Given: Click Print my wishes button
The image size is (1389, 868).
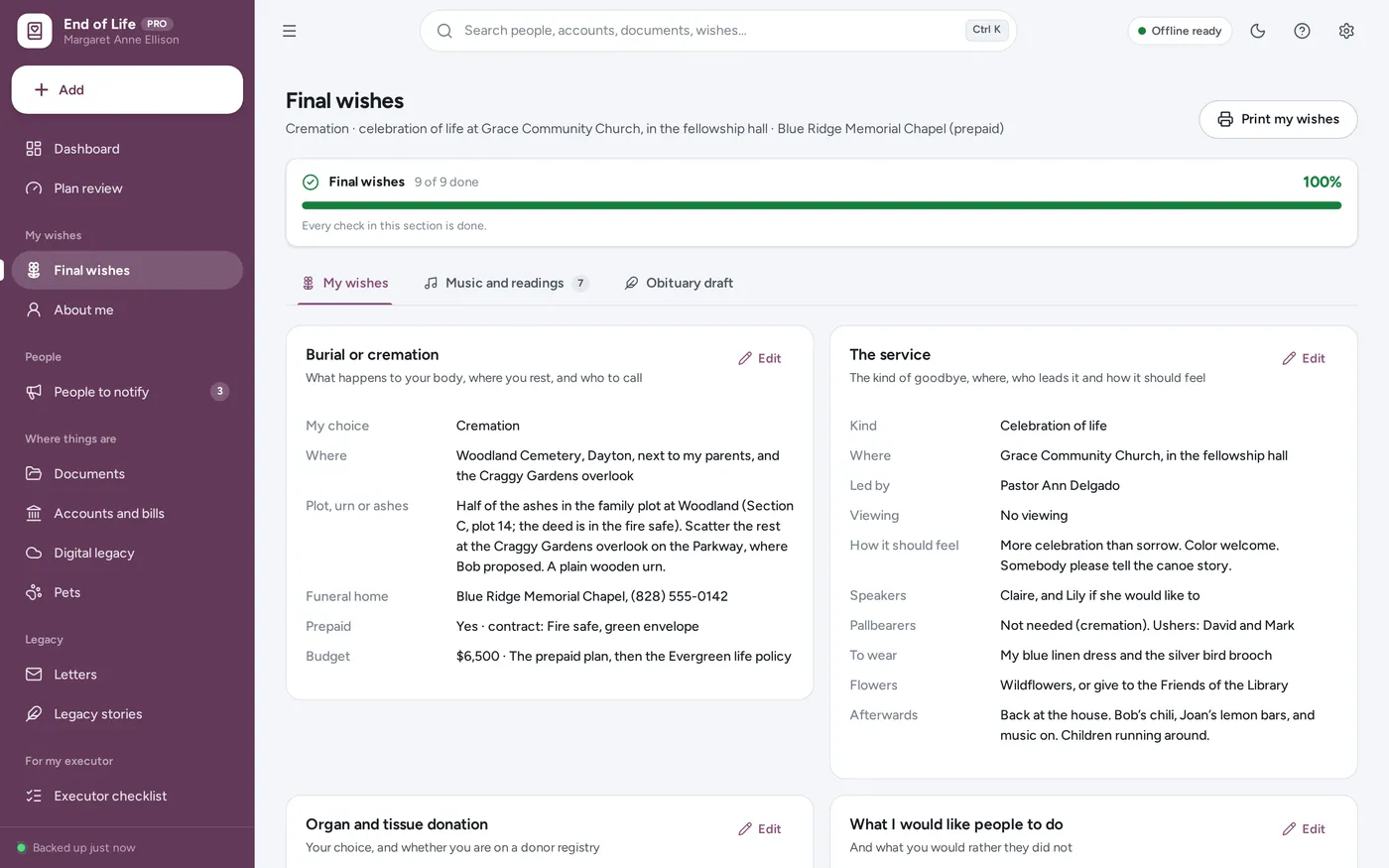Looking at the screenshot, I should point(1278,119).
